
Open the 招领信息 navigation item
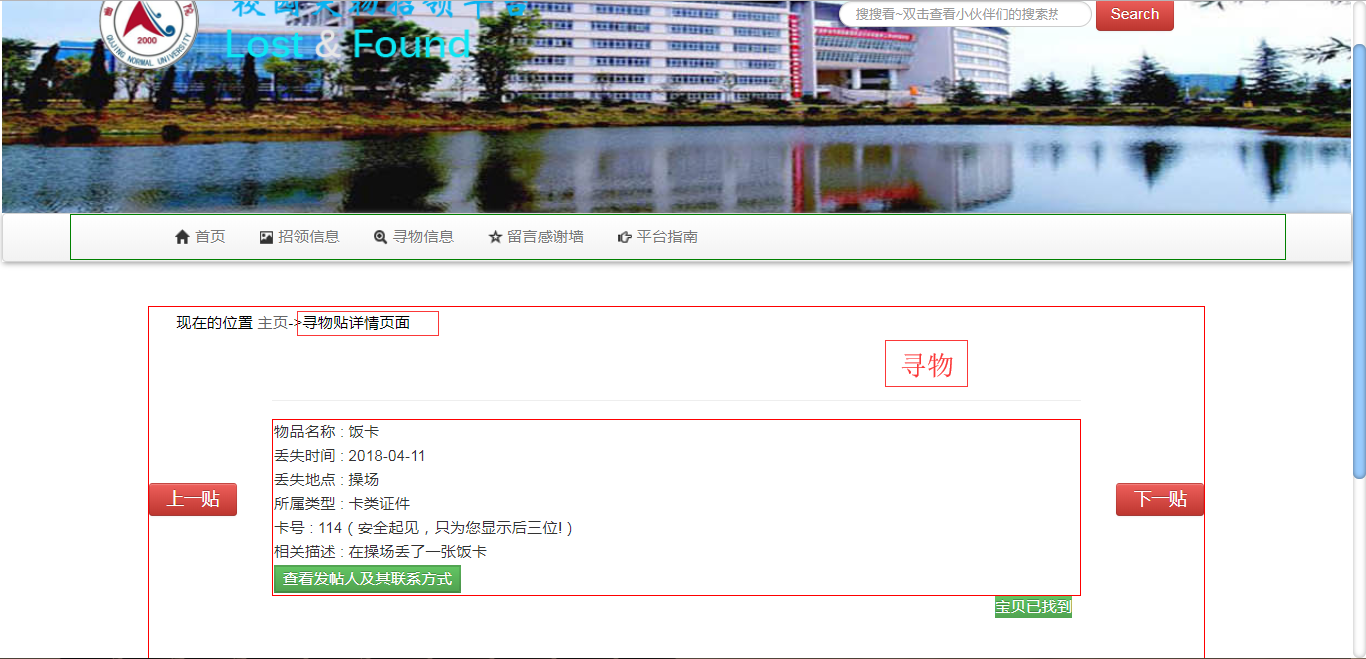[x=299, y=237]
